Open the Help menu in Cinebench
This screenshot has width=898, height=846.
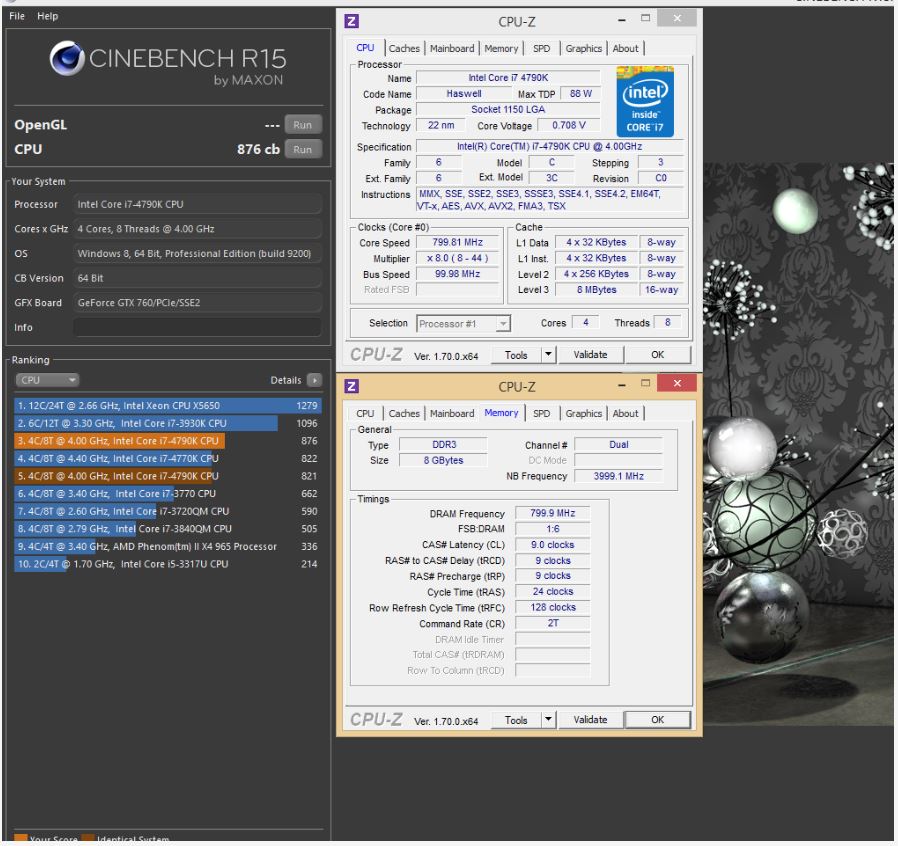[48, 16]
